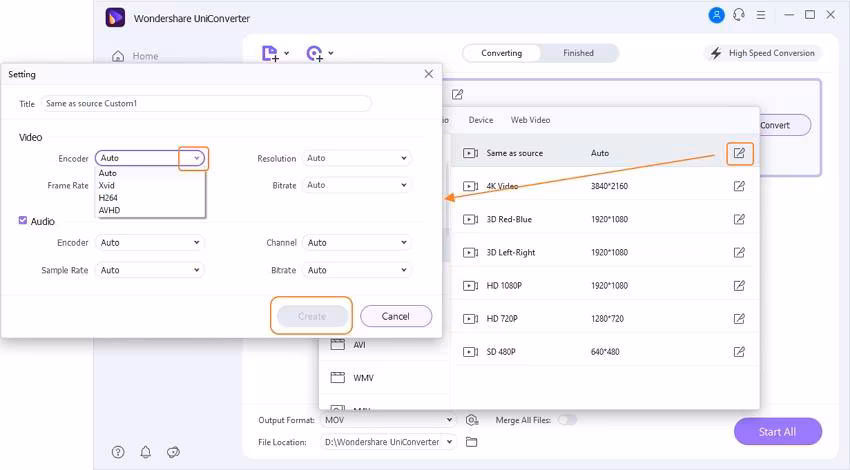Open the notifications bell icon

[145, 452]
